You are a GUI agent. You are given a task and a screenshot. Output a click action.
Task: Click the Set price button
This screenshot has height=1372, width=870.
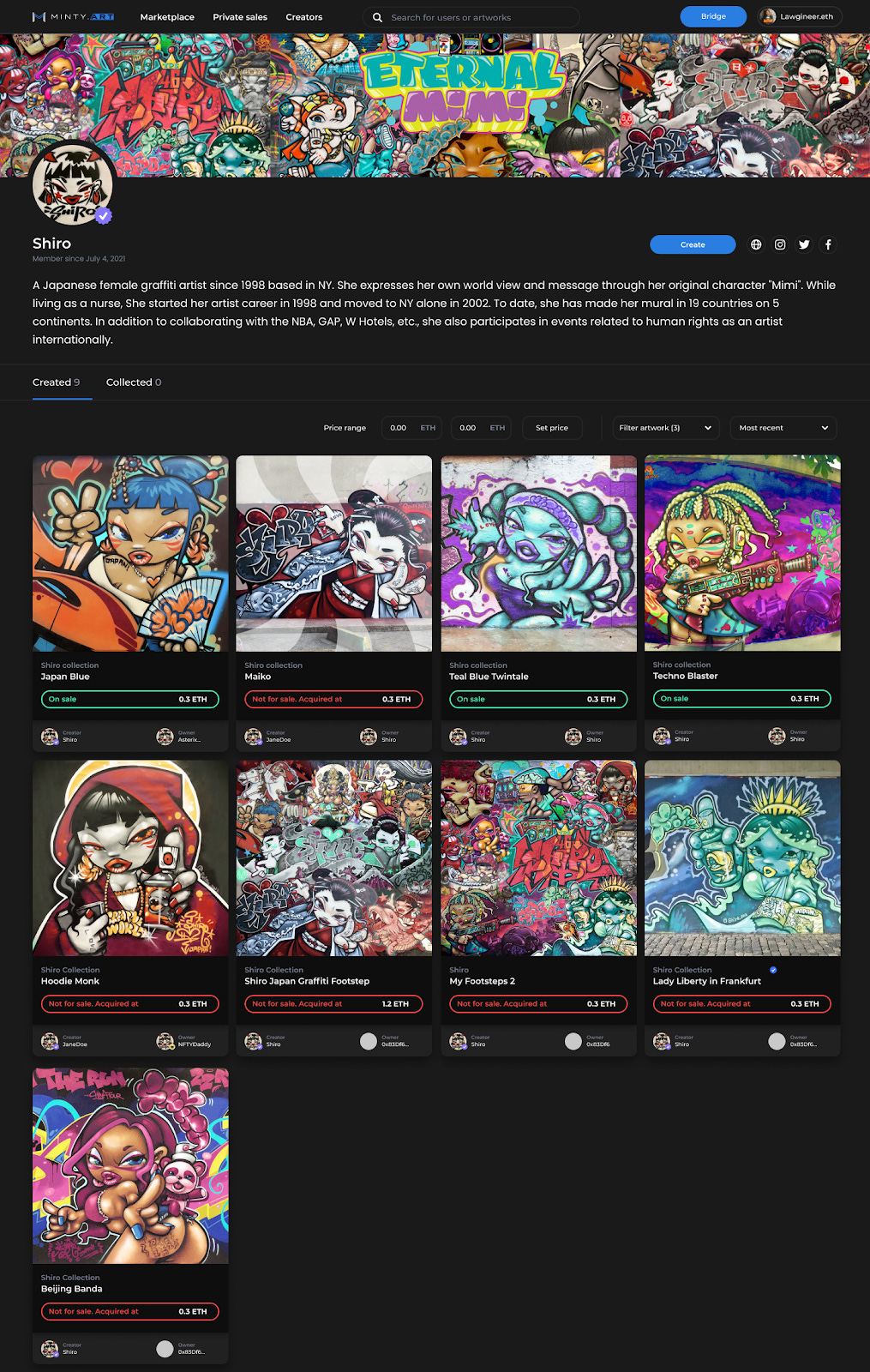(552, 428)
